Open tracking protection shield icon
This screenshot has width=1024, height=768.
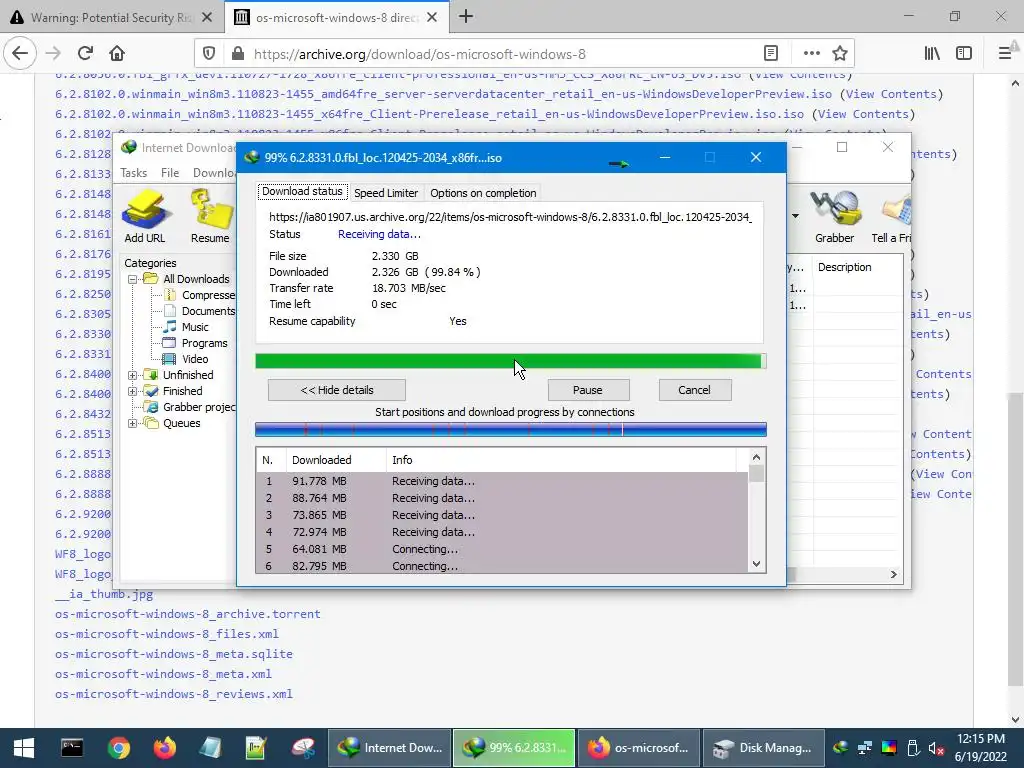coord(209,54)
